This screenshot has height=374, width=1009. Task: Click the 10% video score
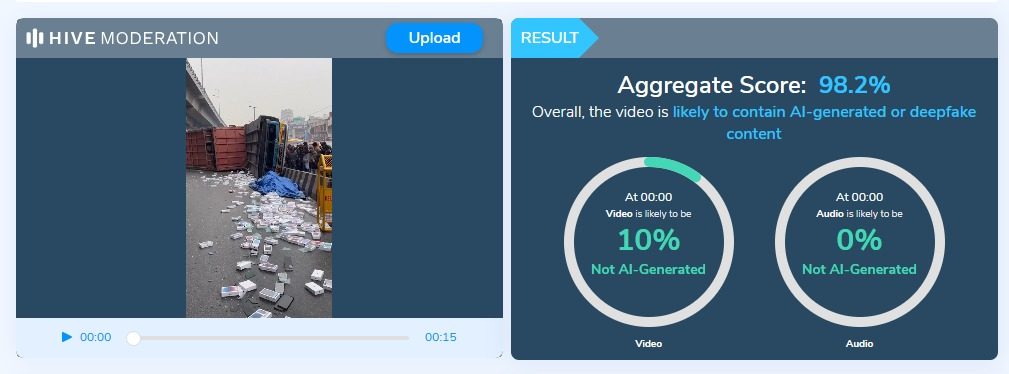pyautogui.click(x=649, y=240)
